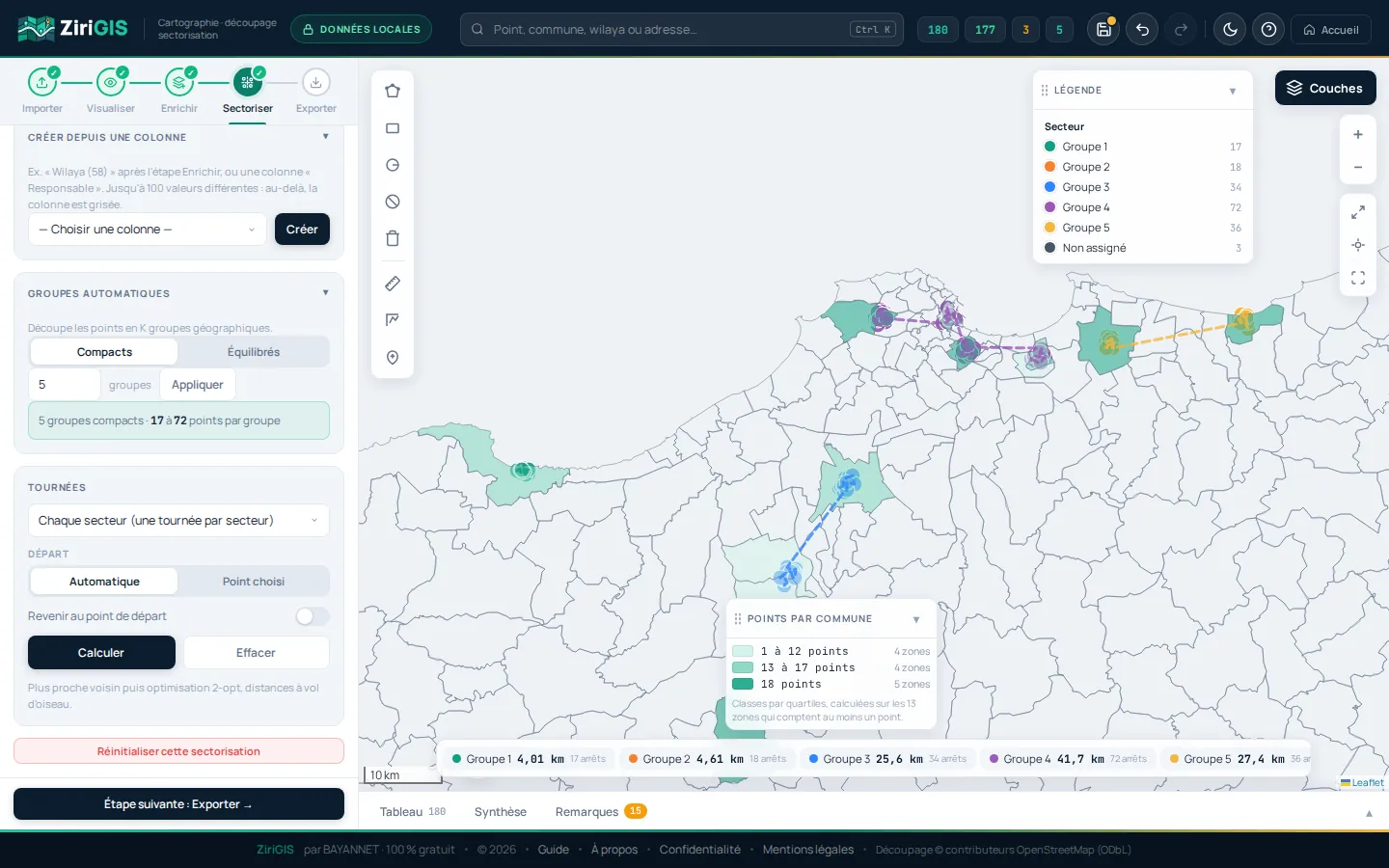Choose Automatique departure option
1389x868 pixels.
coord(104,582)
